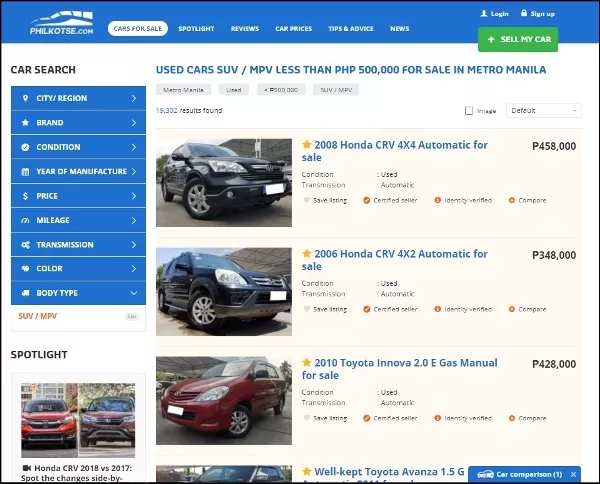Toggle Save listing heart for 2008 Honda CRV
Screen dimensions: 600x484
(307, 200)
